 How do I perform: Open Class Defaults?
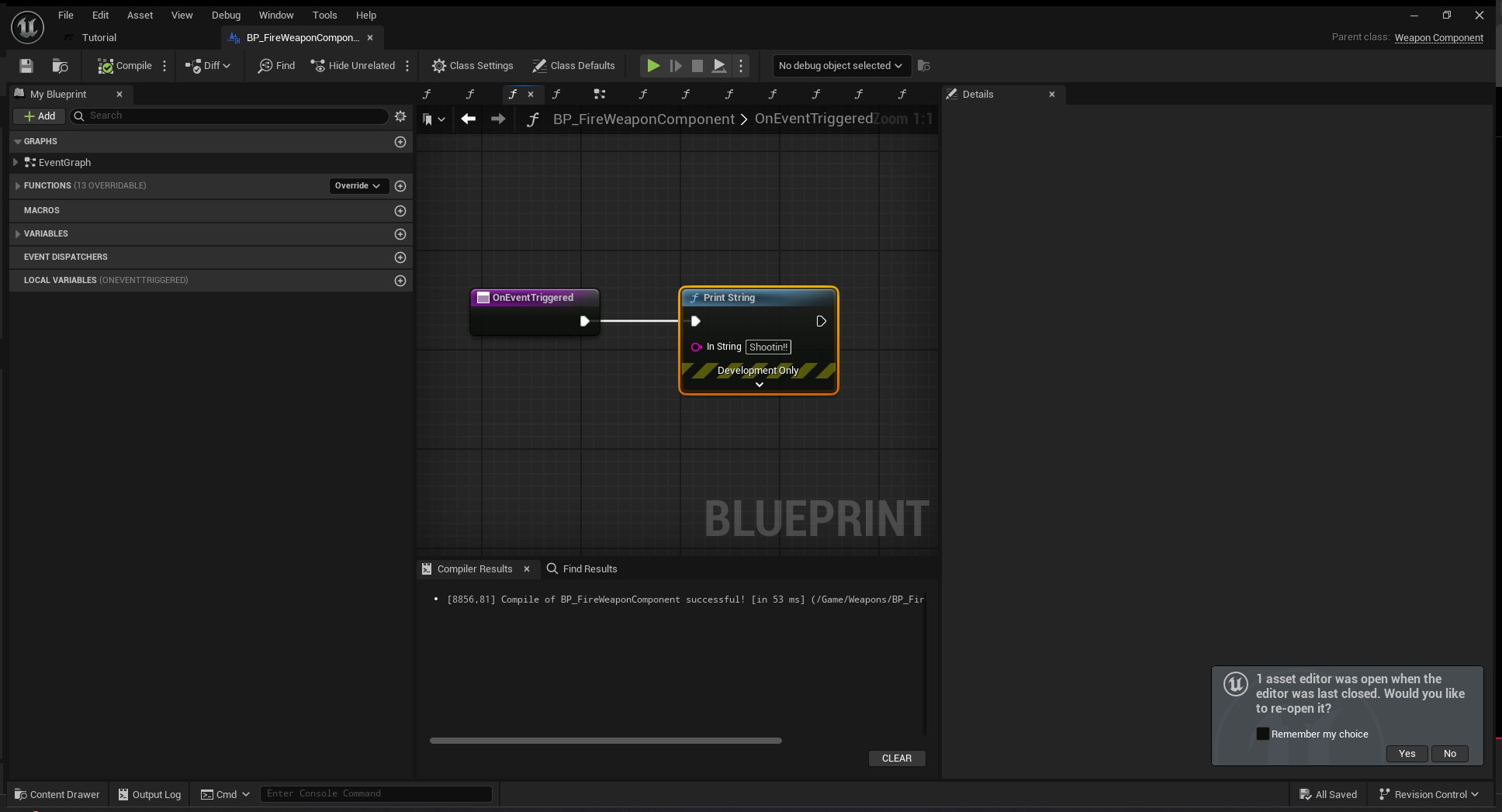tap(573, 66)
